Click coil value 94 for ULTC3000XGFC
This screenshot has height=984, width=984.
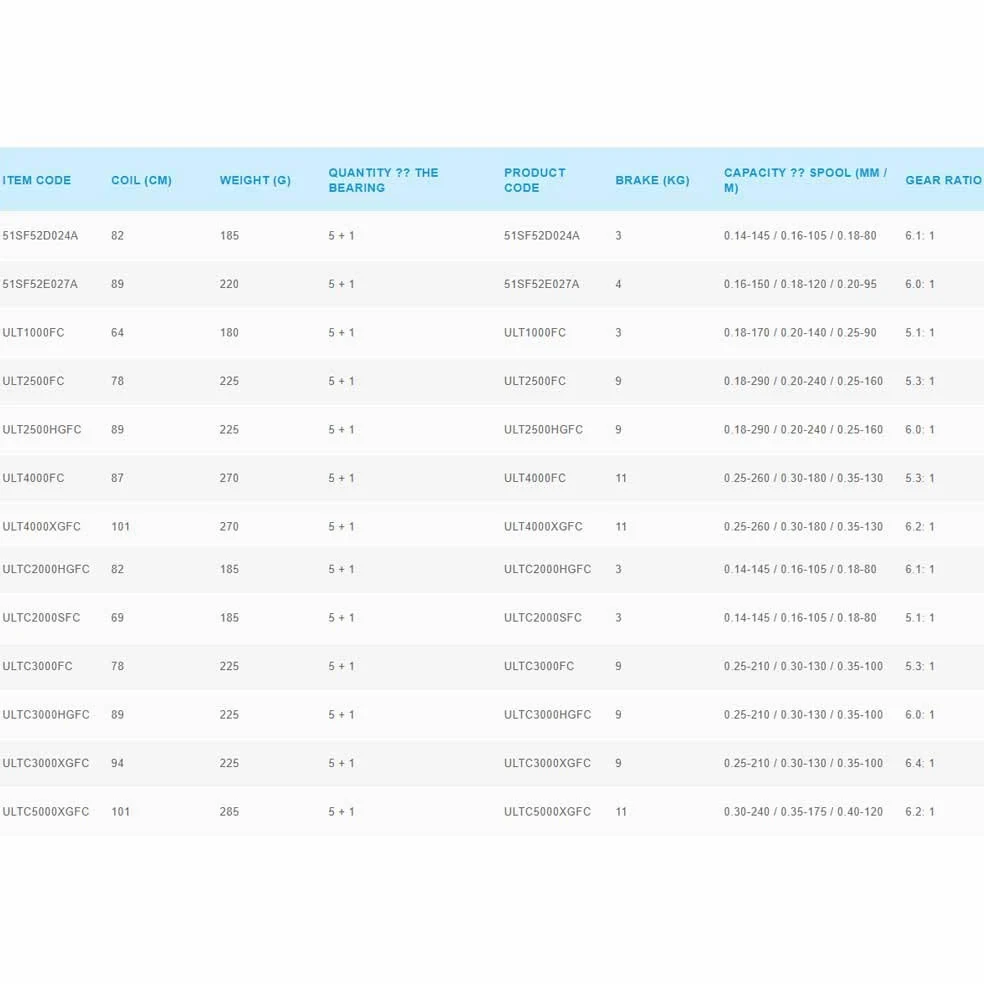coord(117,763)
